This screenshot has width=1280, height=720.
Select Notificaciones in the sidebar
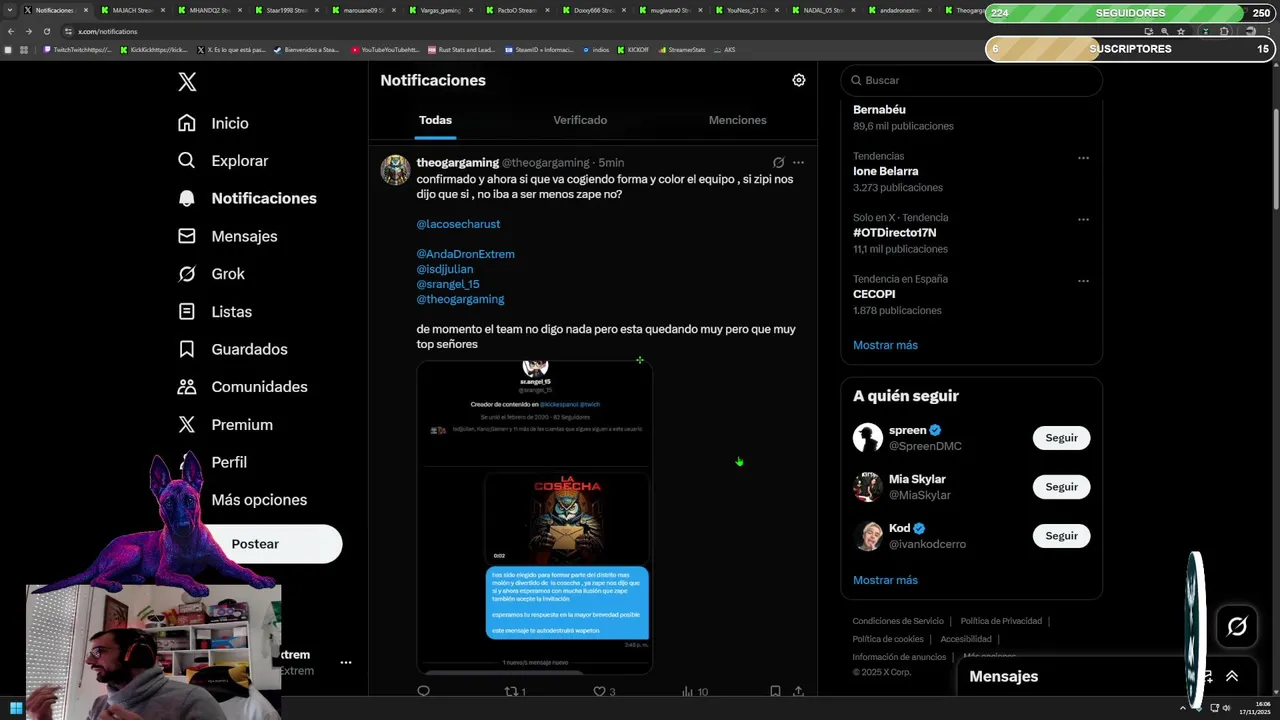click(247, 198)
